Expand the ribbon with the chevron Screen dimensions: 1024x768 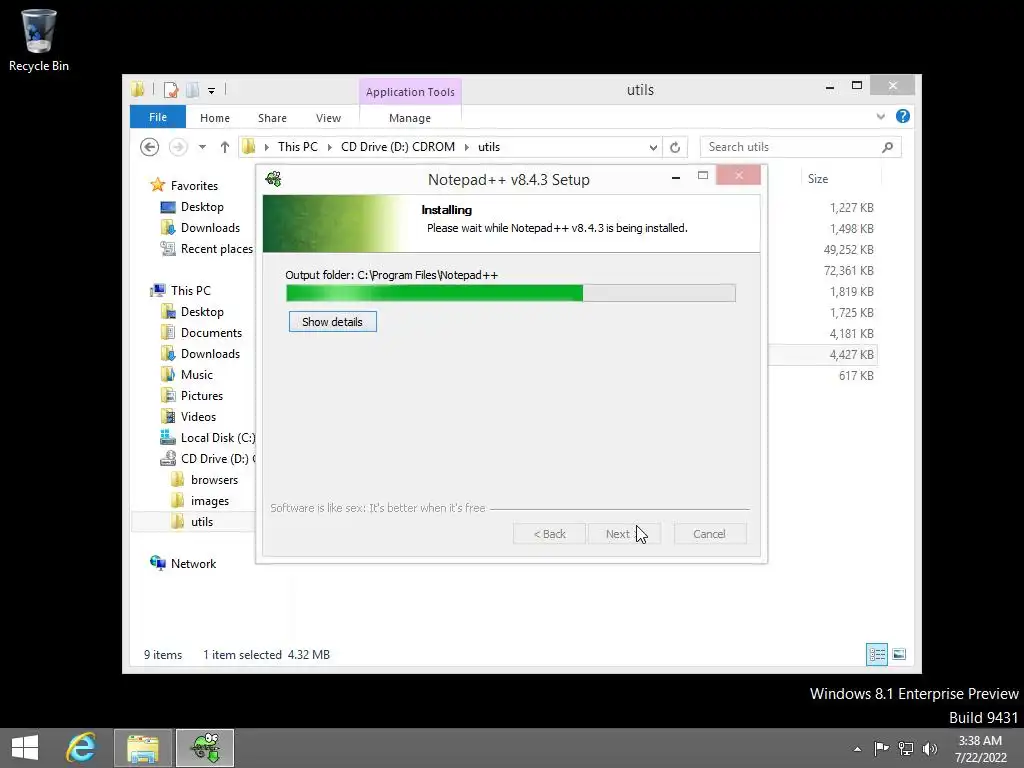click(x=880, y=117)
